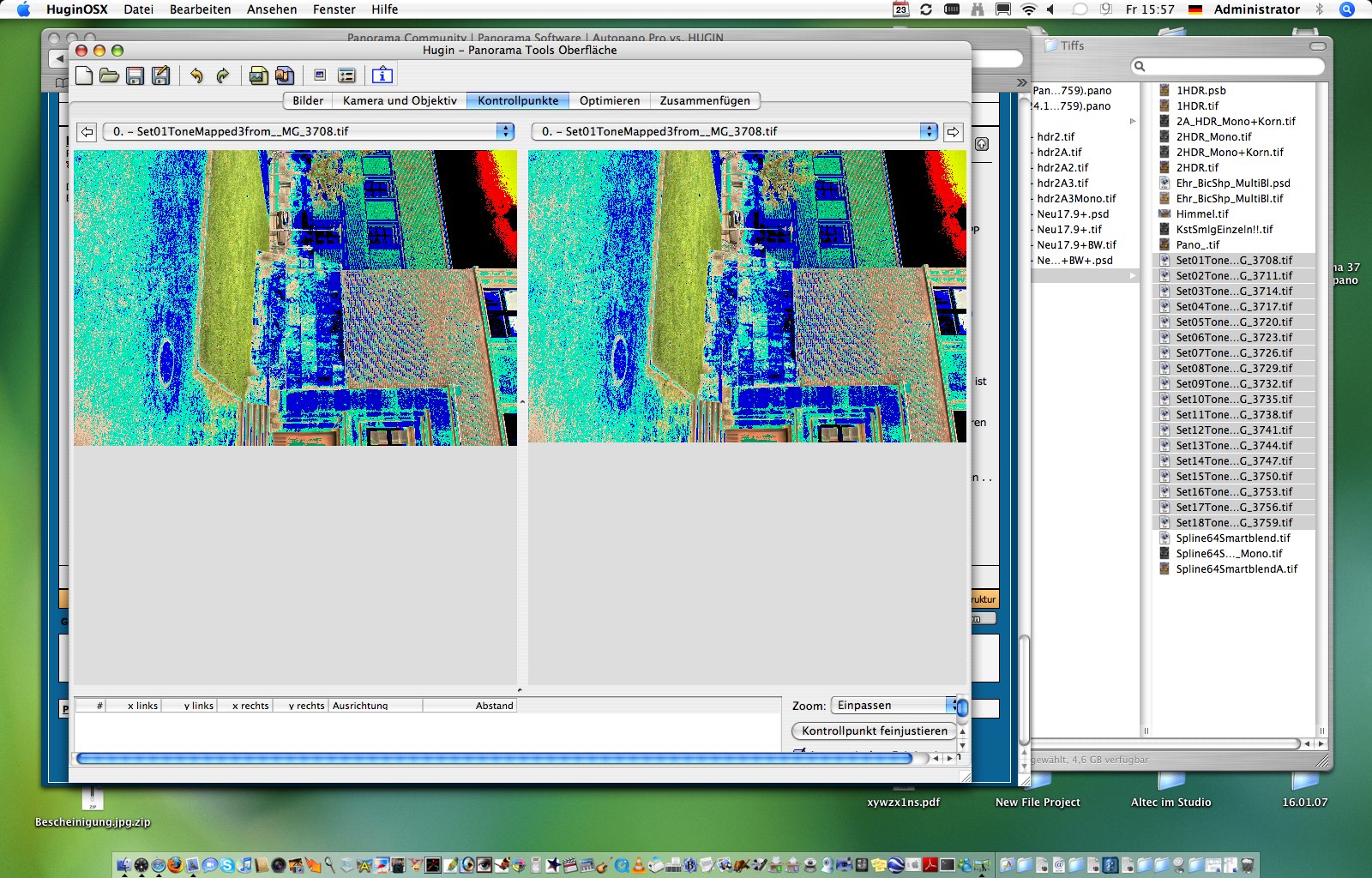Click the add images toolbar icon

click(x=258, y=75)
